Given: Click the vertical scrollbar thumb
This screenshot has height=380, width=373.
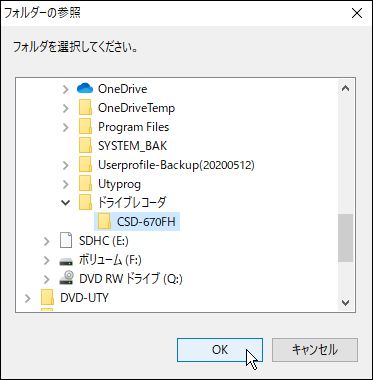Looking at the screenshot, I should (346, 238).
